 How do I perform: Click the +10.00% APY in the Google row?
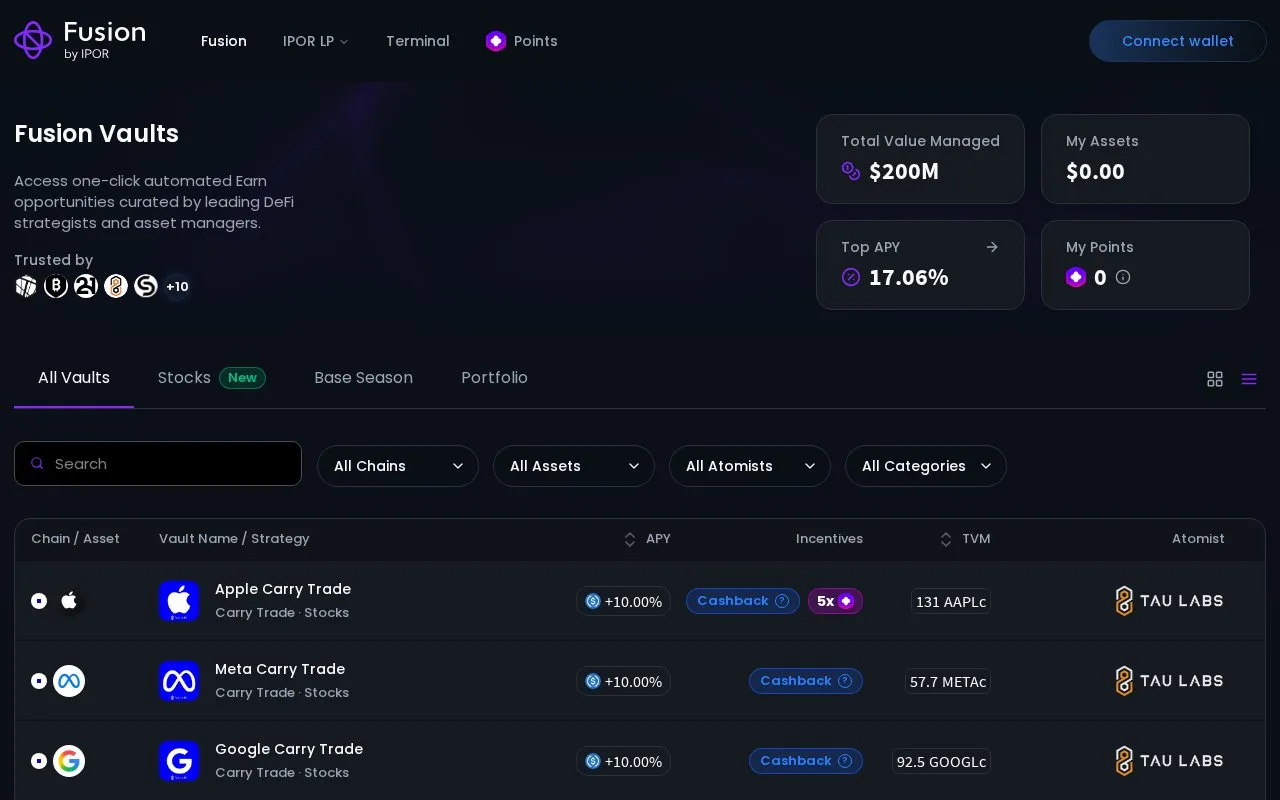pos(623,761)
